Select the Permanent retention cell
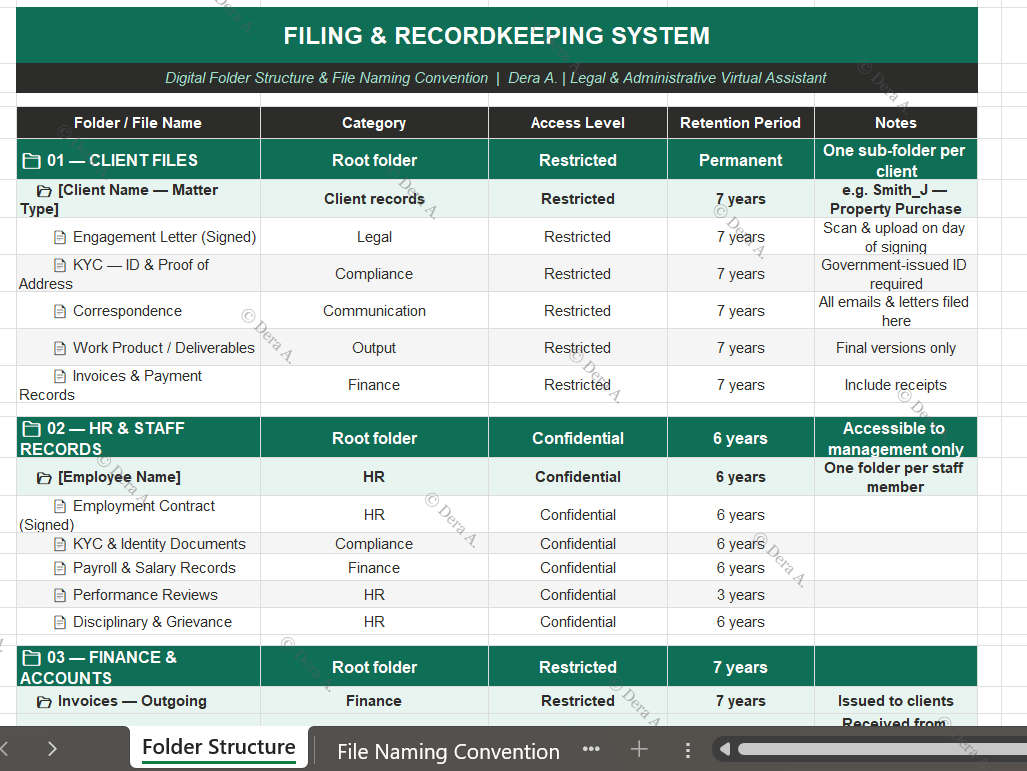Viewport: 1027px width, 771px height. [740, 160]
